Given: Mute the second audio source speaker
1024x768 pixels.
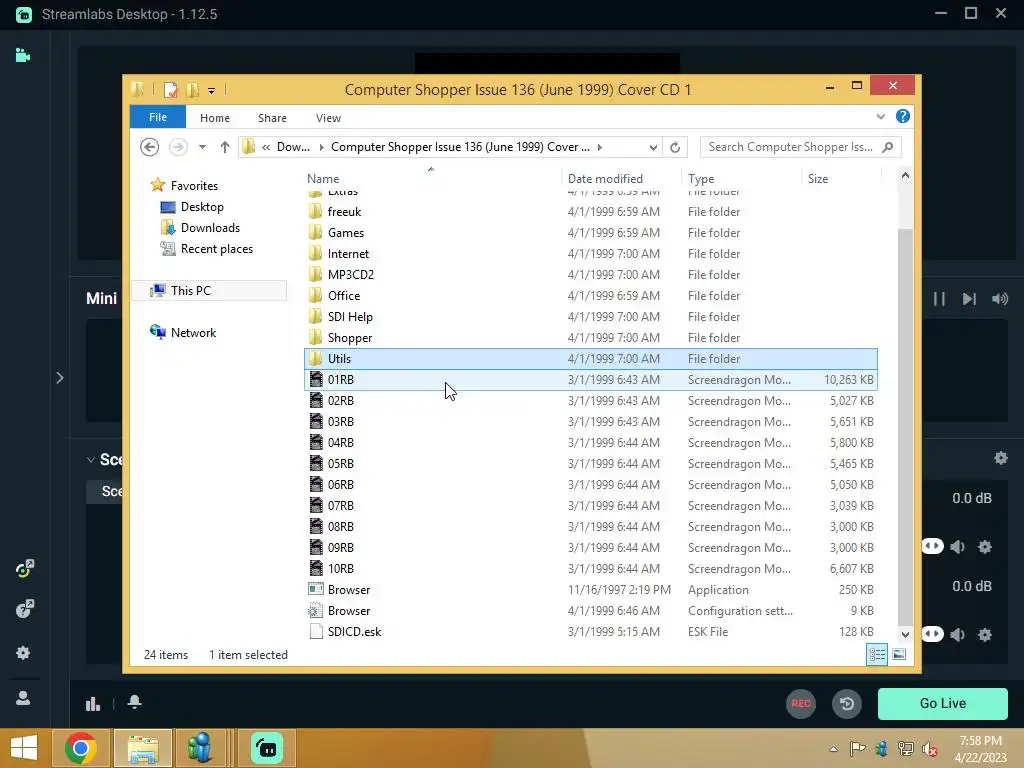Looking at the screenshot, I should coord(958,634).
